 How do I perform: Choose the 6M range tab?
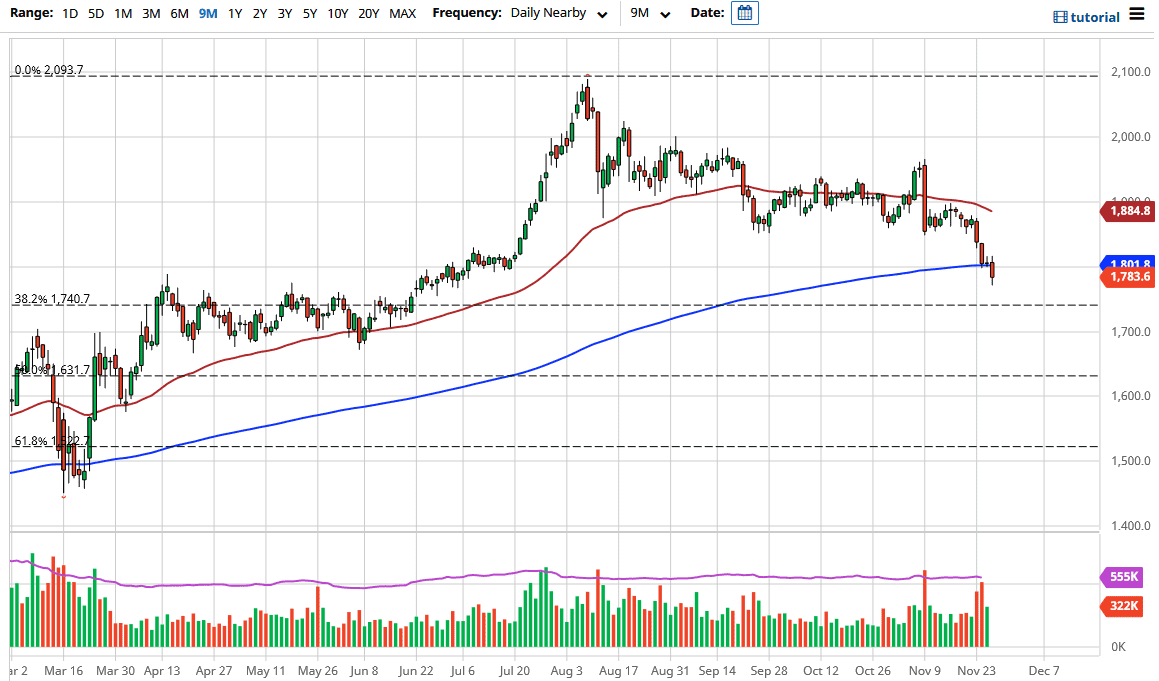pyautogui.click(x=179, y=14)
